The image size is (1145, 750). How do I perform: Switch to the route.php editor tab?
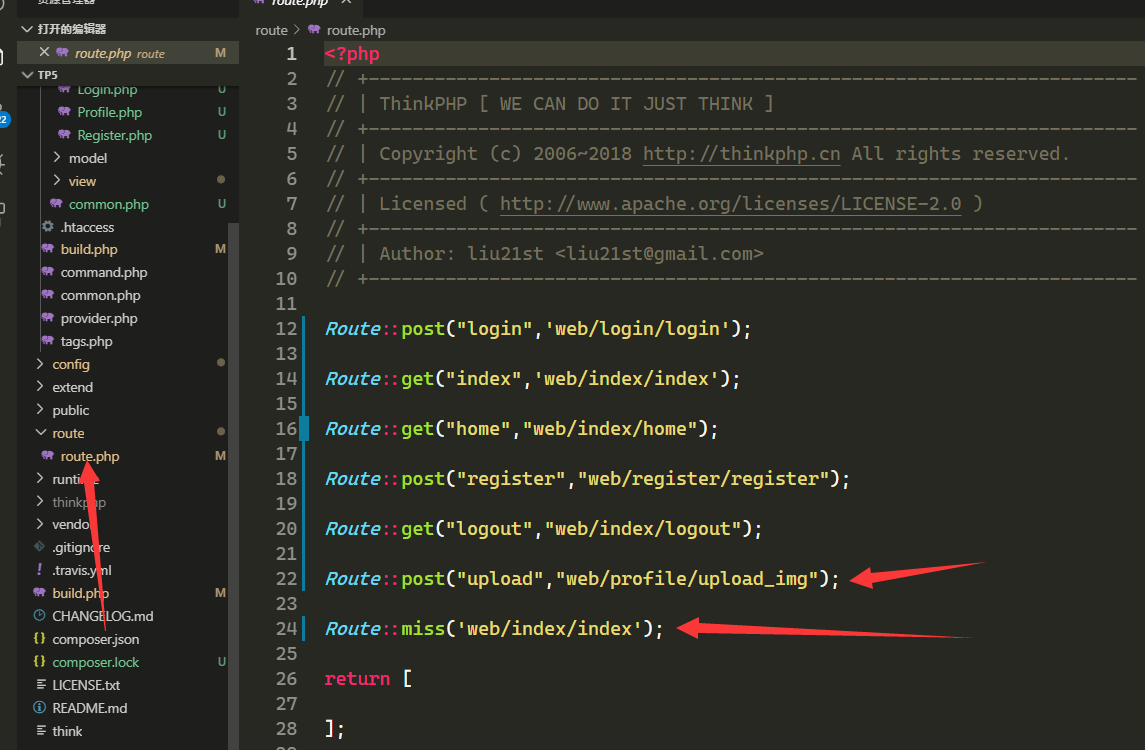(x=298, y=3)
